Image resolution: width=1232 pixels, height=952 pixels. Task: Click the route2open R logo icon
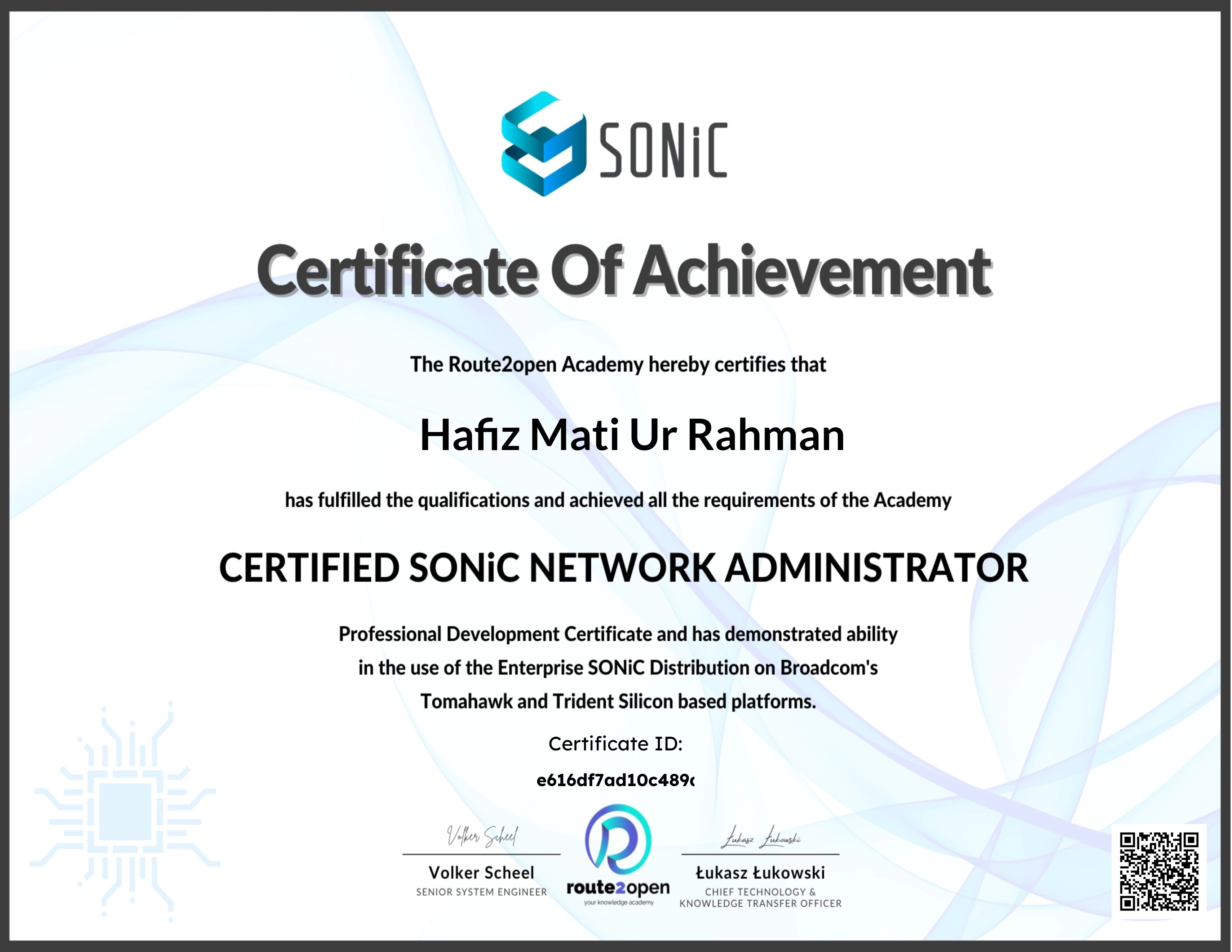pyautogui.click(x=618, y=840)
